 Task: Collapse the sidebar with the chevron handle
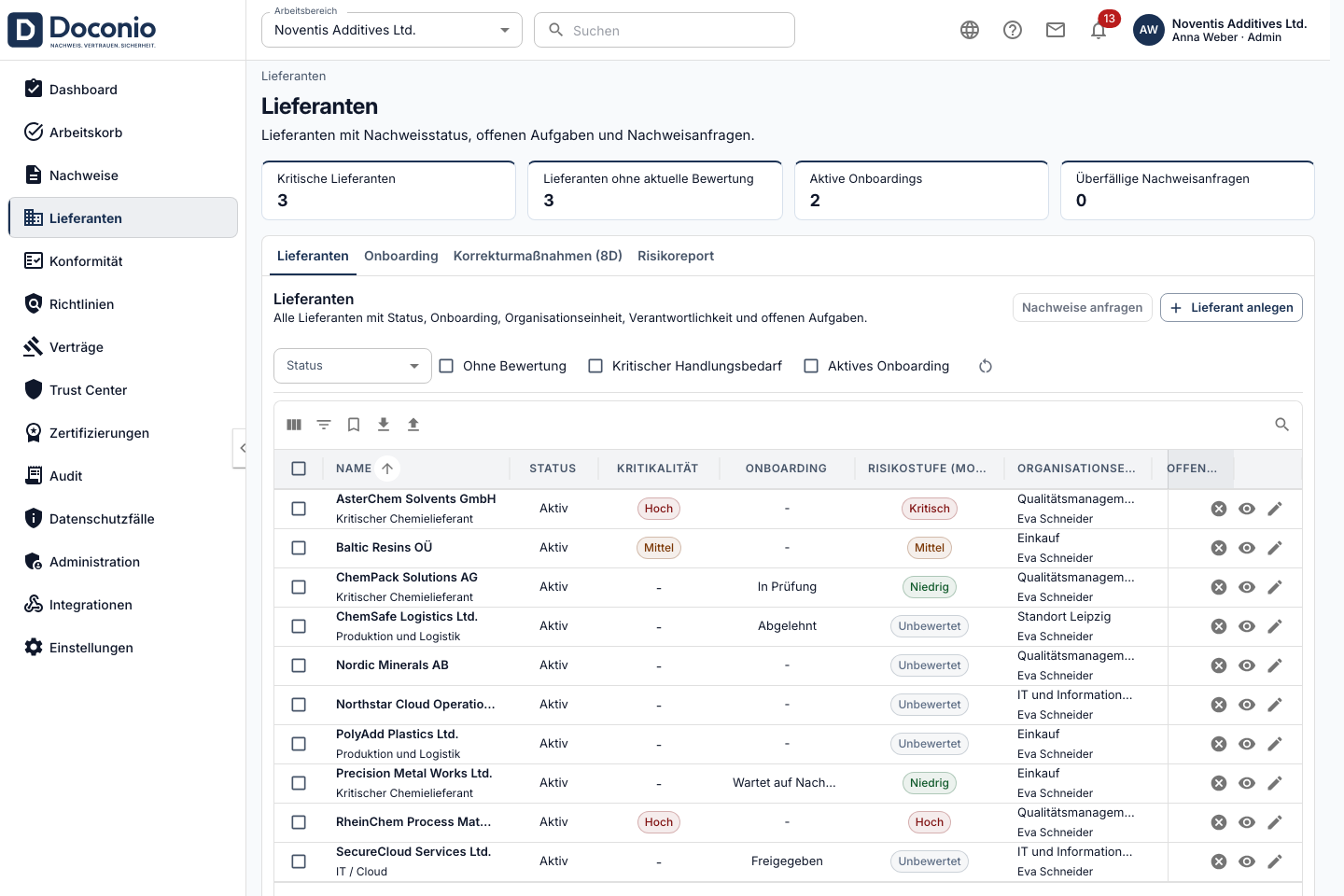coord(240,448)
